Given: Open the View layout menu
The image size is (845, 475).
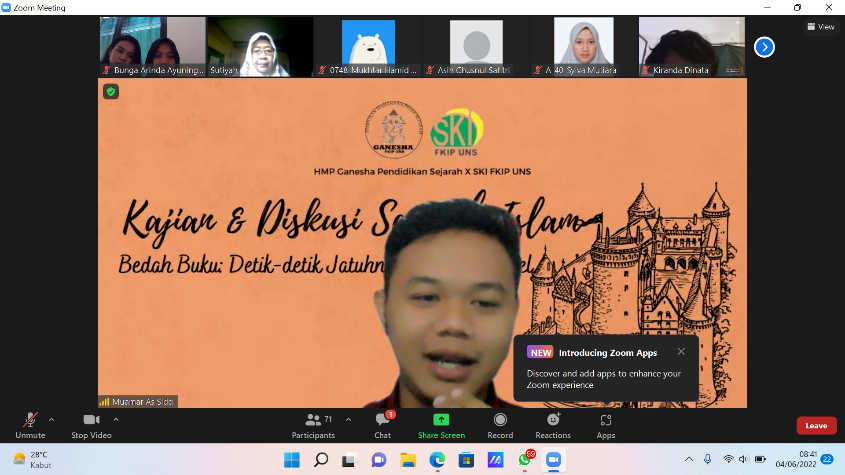Looking at the screenshot, I should [820, 27].
